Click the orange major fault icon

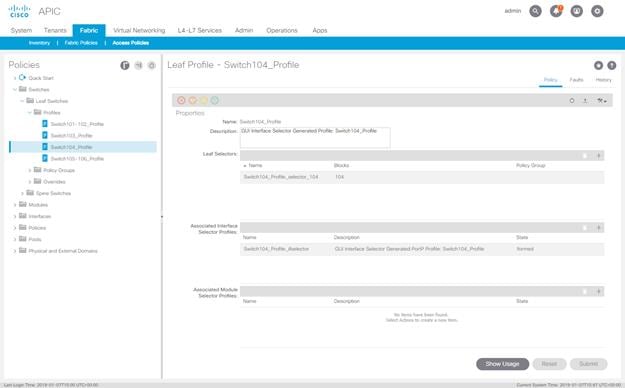click(193, 100)
